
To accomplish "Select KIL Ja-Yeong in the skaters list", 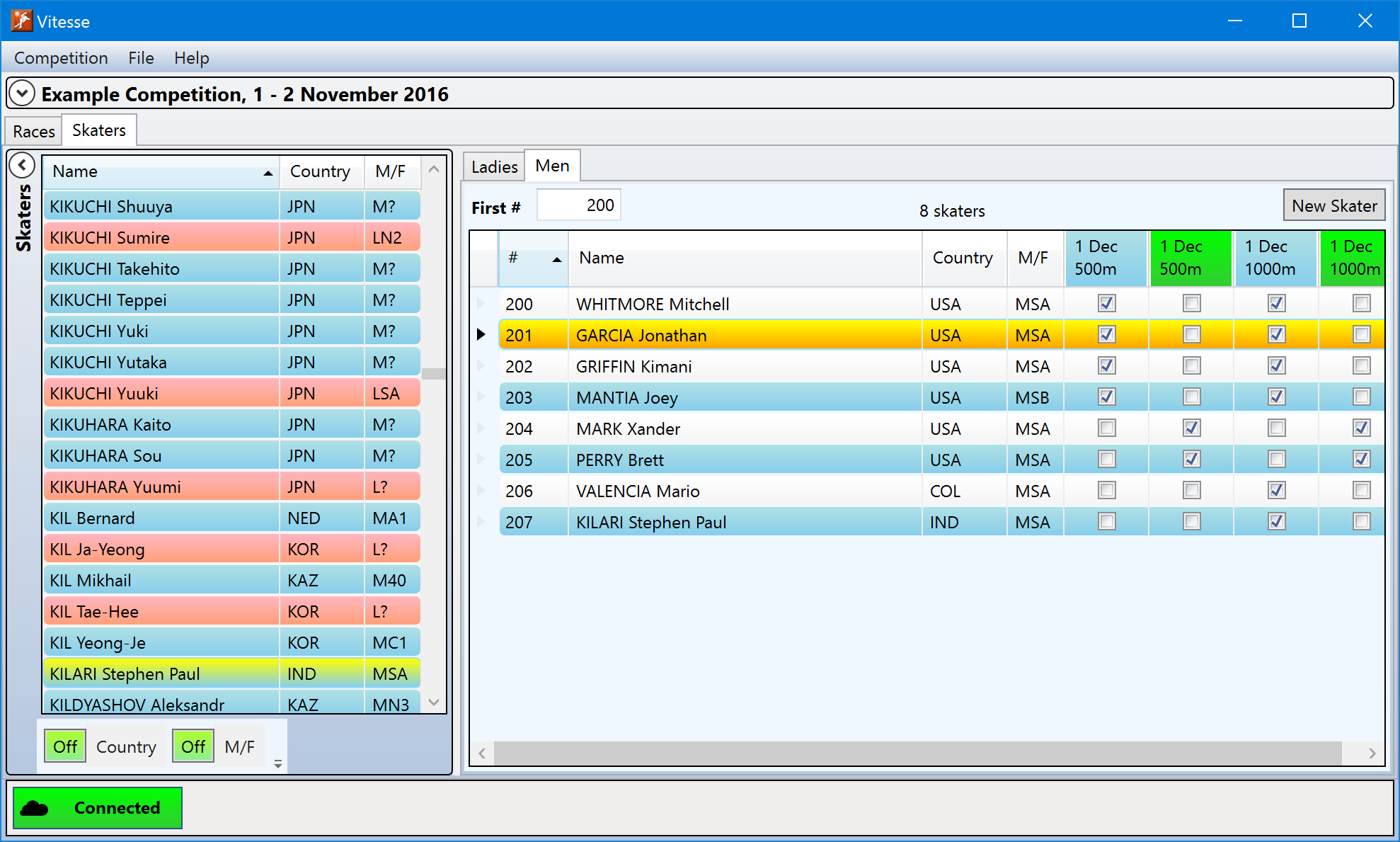I will point(232,550).
